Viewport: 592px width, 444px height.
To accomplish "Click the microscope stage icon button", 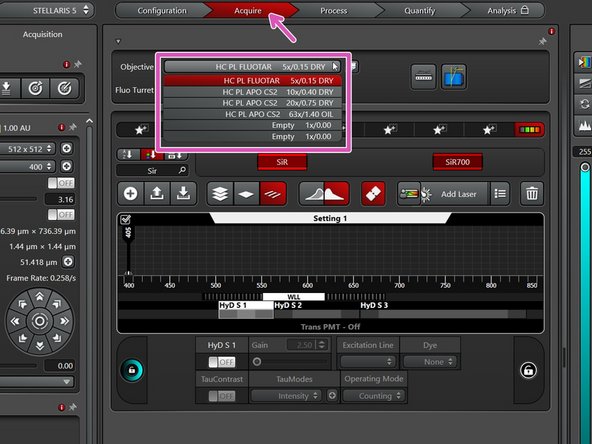I will 423,77.
